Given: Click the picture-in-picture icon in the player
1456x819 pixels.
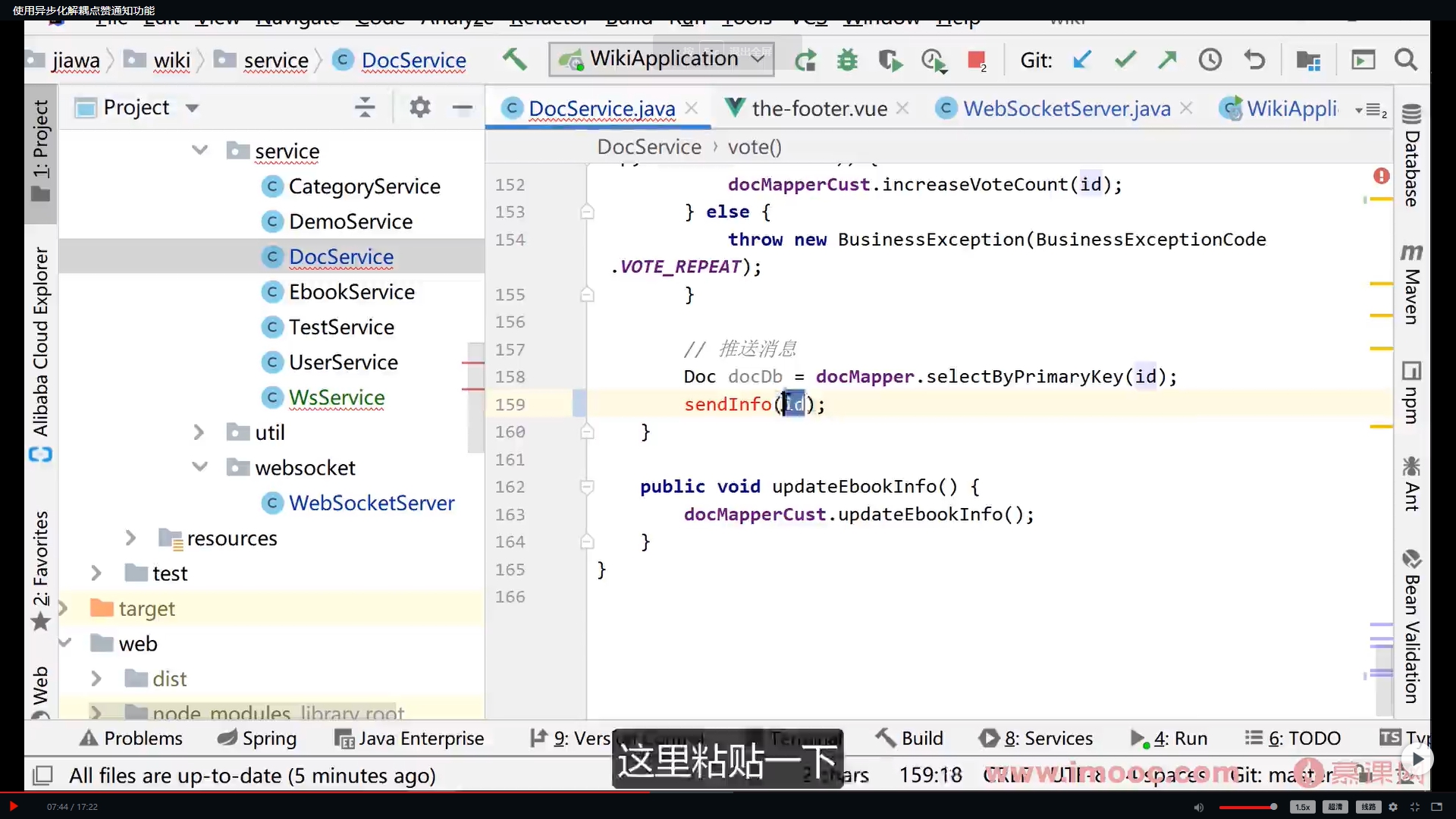Looking at the screenshot, I should pos(1436,807).
